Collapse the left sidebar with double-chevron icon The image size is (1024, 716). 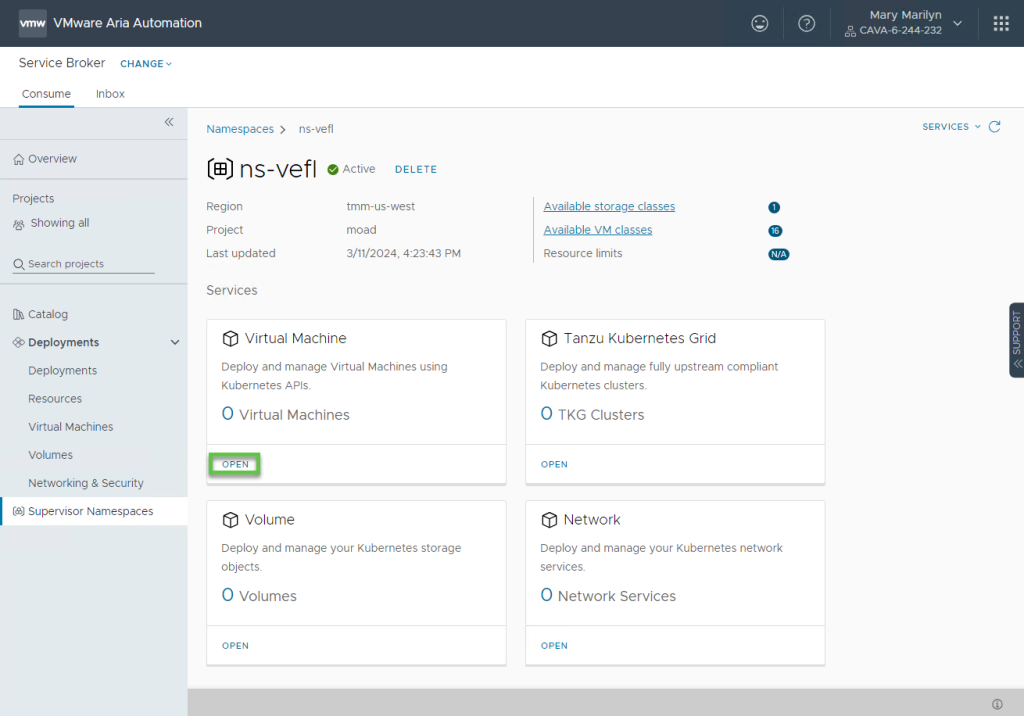[x=169, y=122]
